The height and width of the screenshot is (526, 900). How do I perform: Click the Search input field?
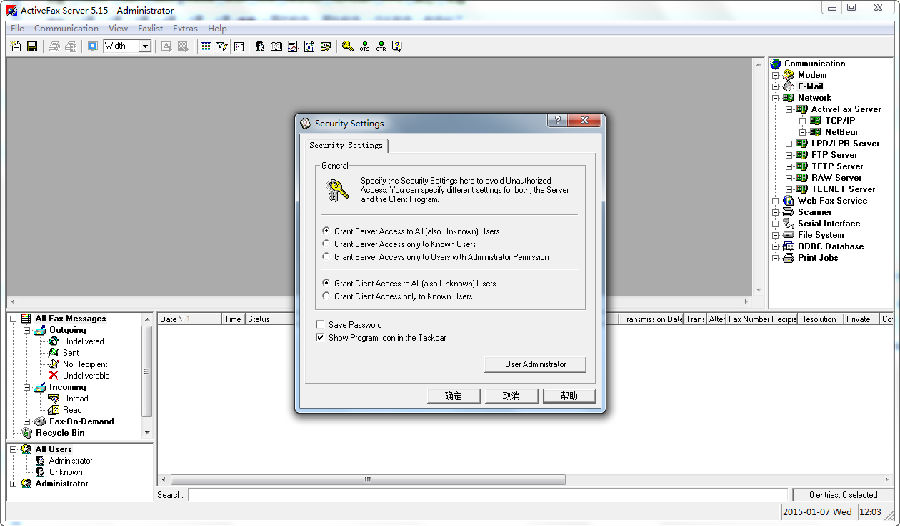(x=488, y=495)
